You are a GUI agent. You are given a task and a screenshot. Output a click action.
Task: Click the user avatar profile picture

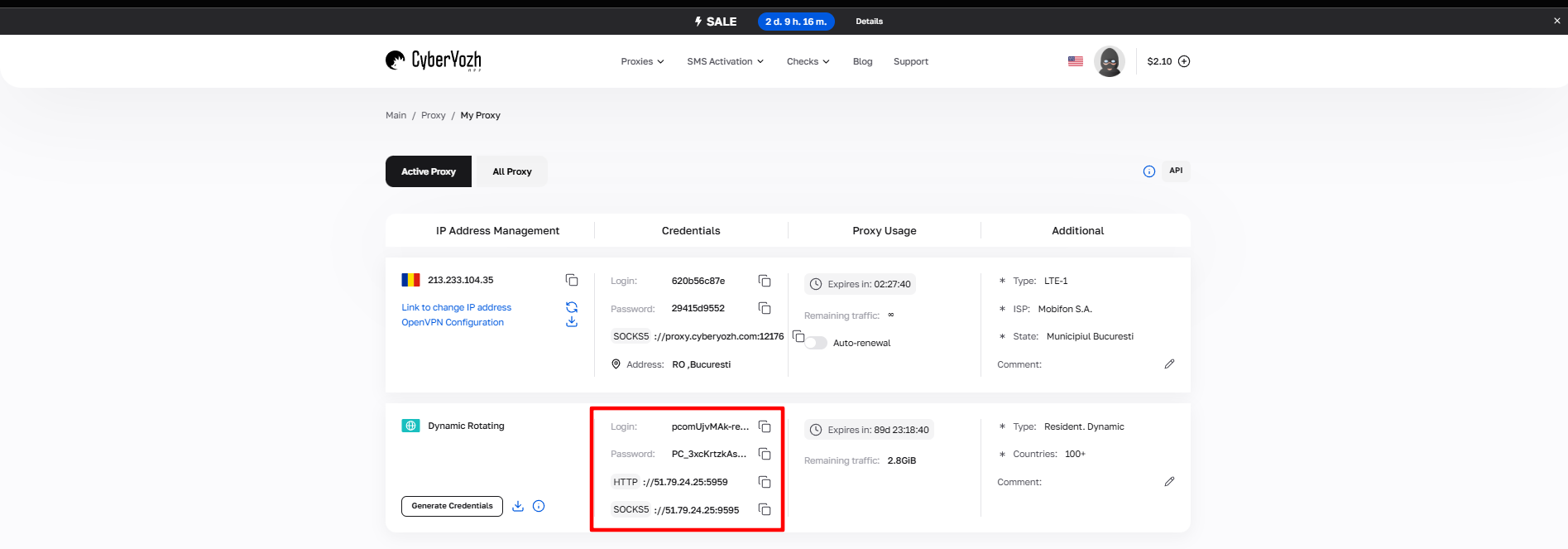coord(1109,61)
